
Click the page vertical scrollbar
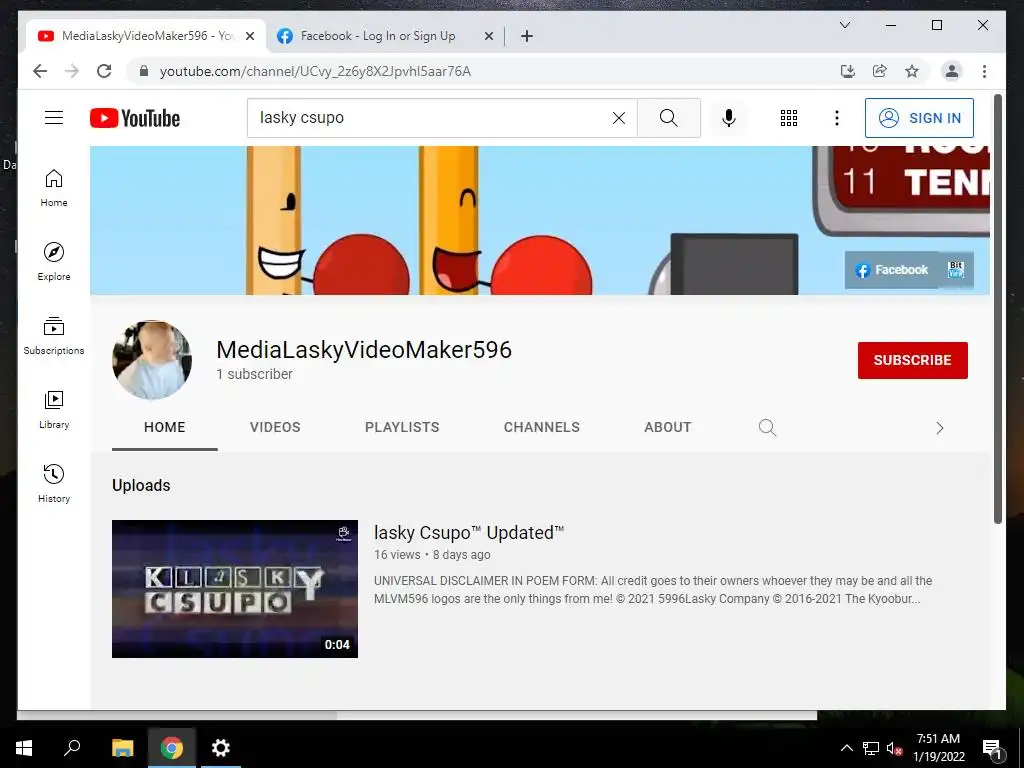pos(997,308)
